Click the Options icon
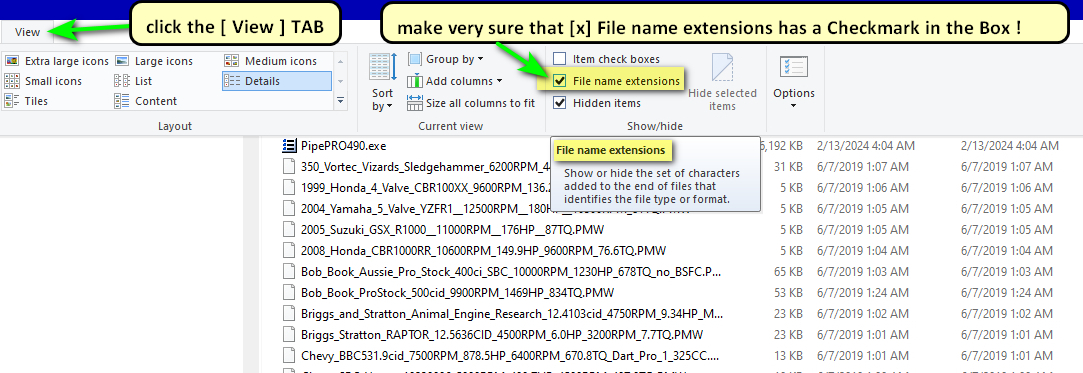 pyautogui.click(x=794, y=67)
